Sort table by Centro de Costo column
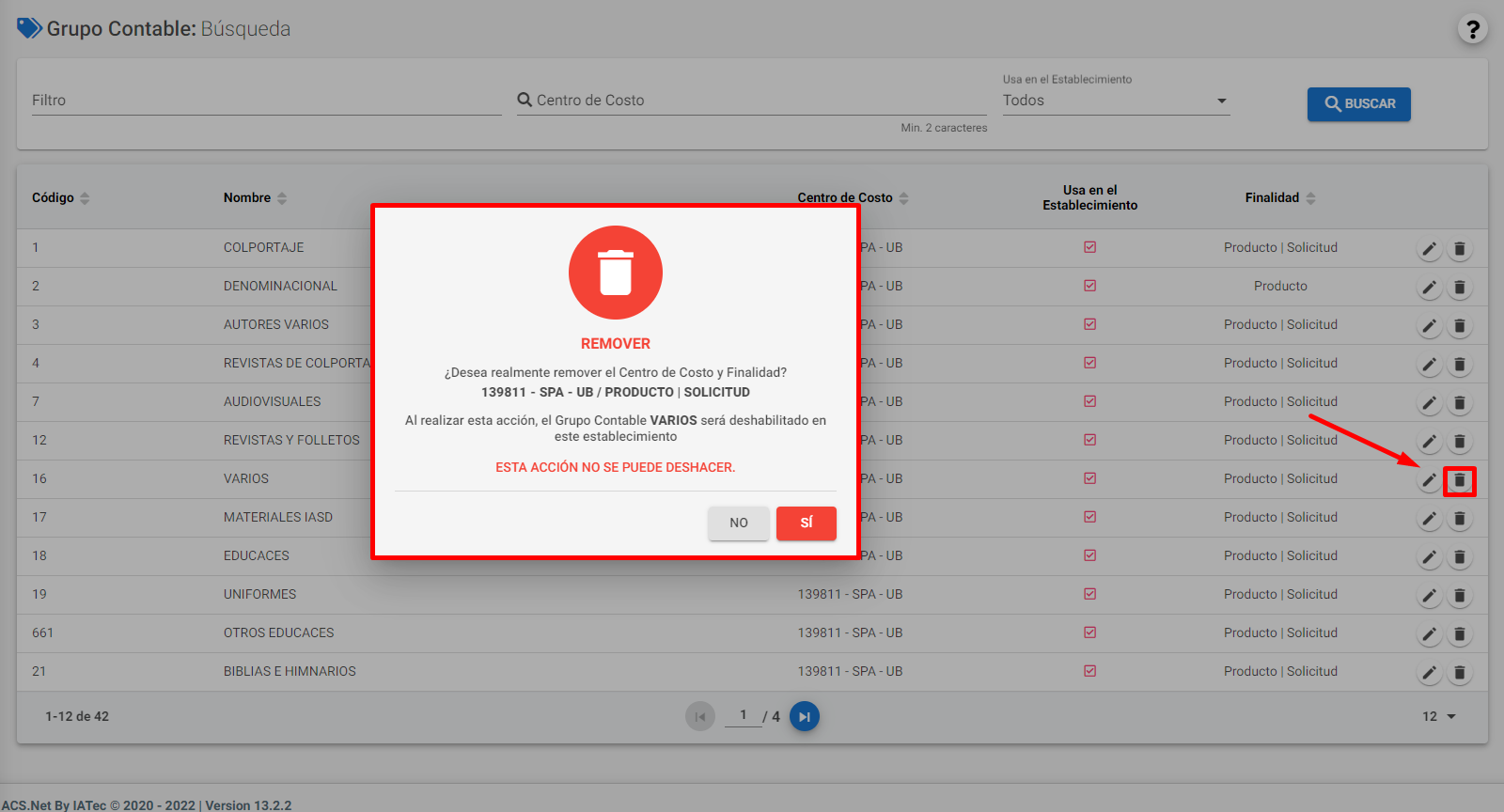Screen dimensions: 1504x812 (x=853, y=197)
